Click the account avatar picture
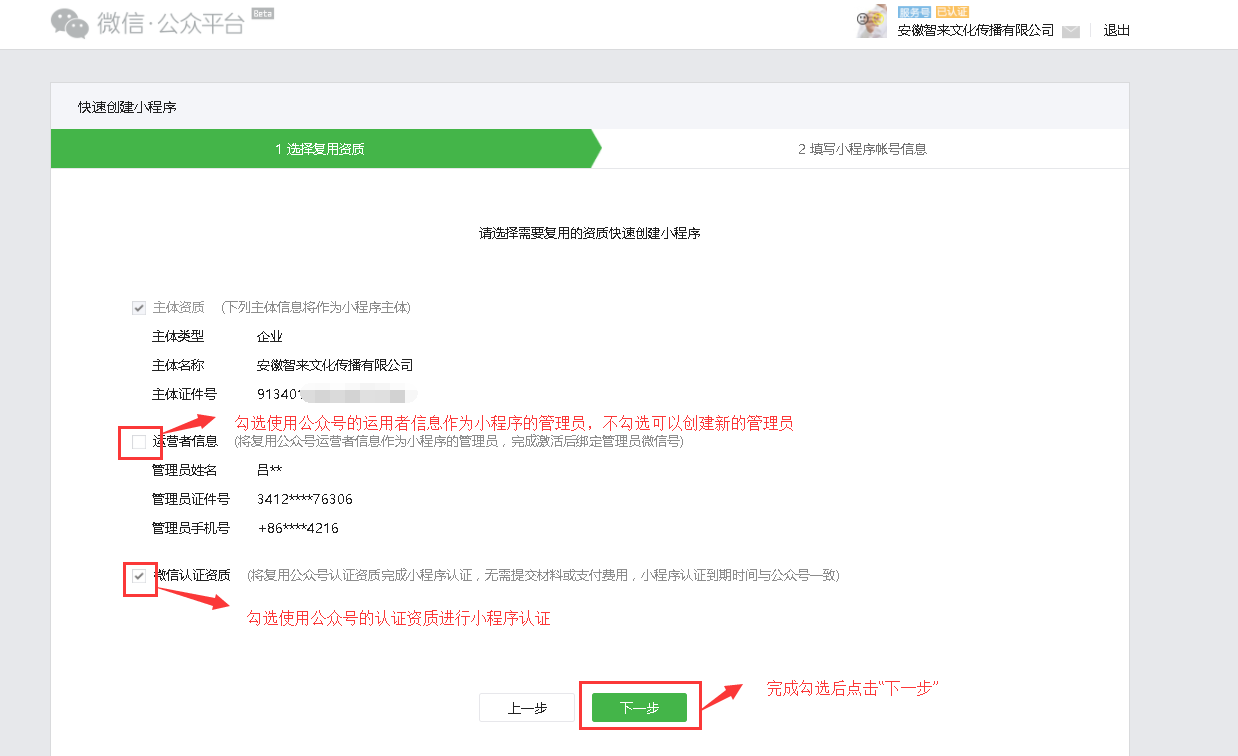Screen dimensions: 1238x756 (x=871, y=22)
